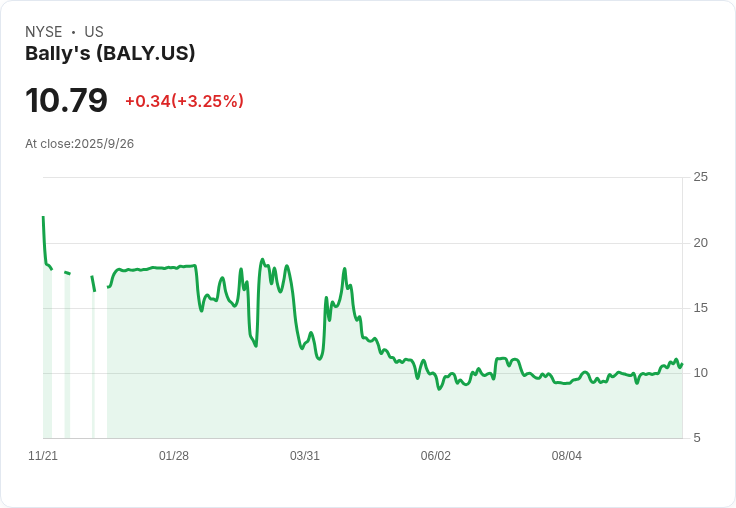Click the lowest dip of the line near 06/02
The height and width of the screenshot is (508, 736).
click(439, 389)
